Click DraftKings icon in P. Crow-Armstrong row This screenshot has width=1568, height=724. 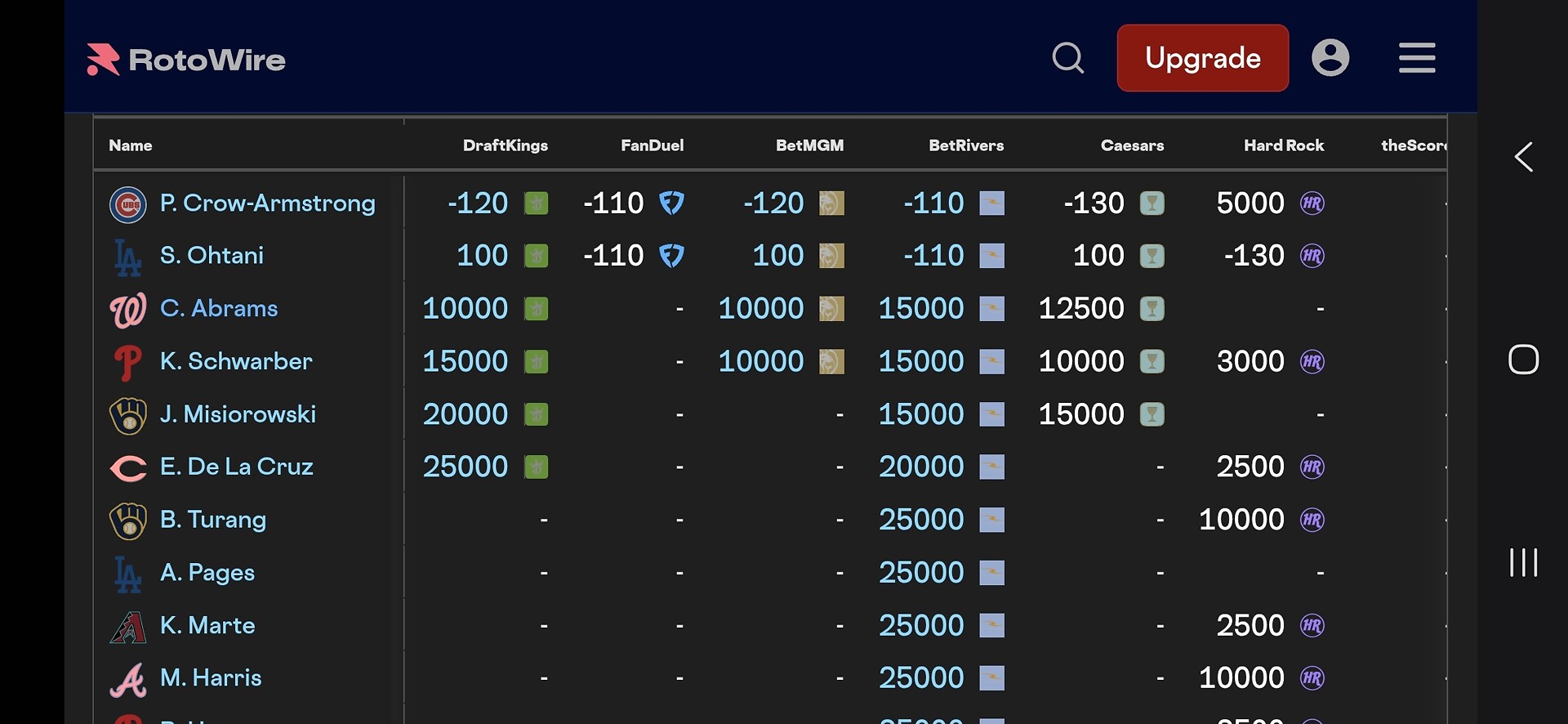pos(537,203)
